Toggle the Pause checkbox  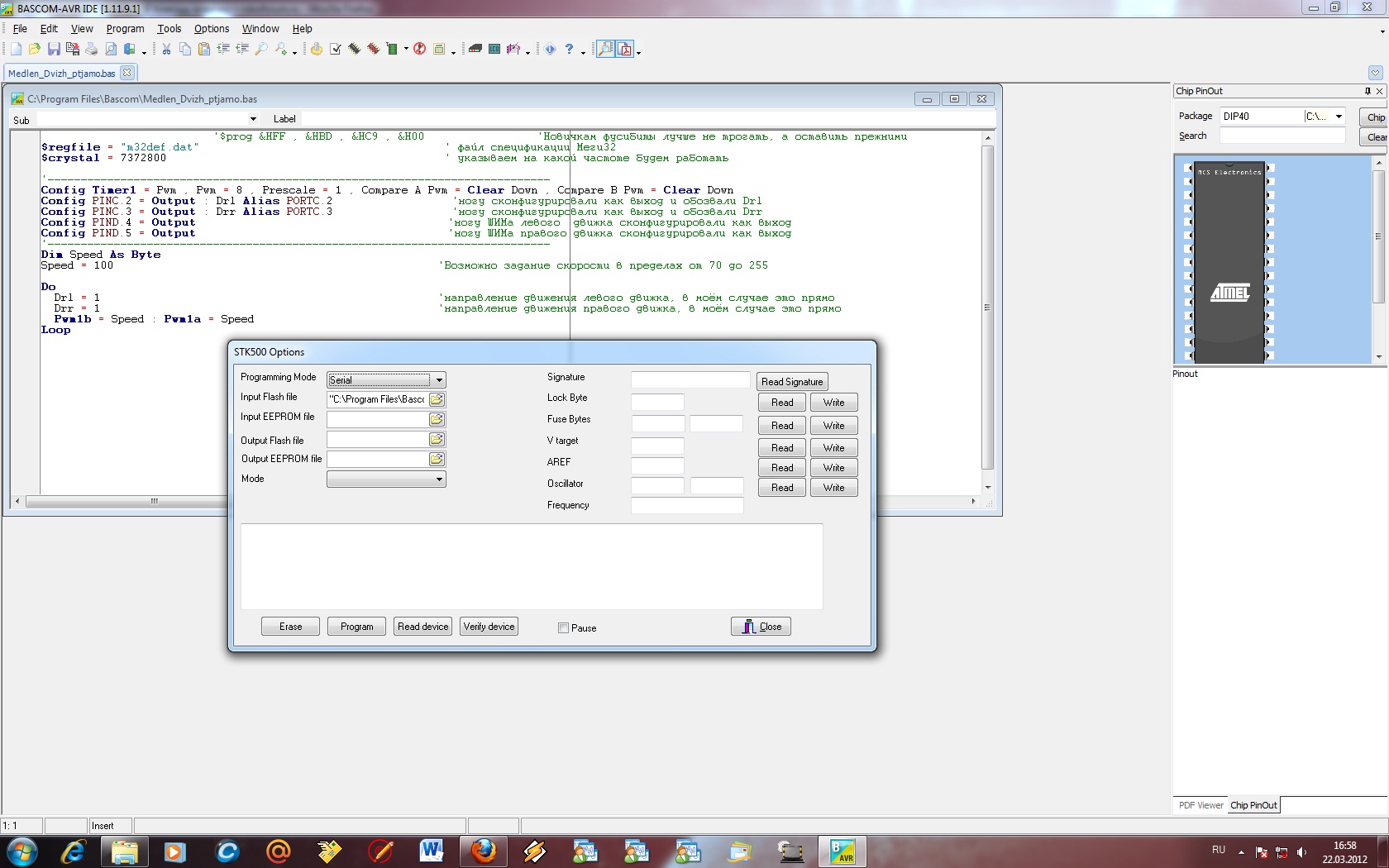pyautogui.click(x=563, y=628)
